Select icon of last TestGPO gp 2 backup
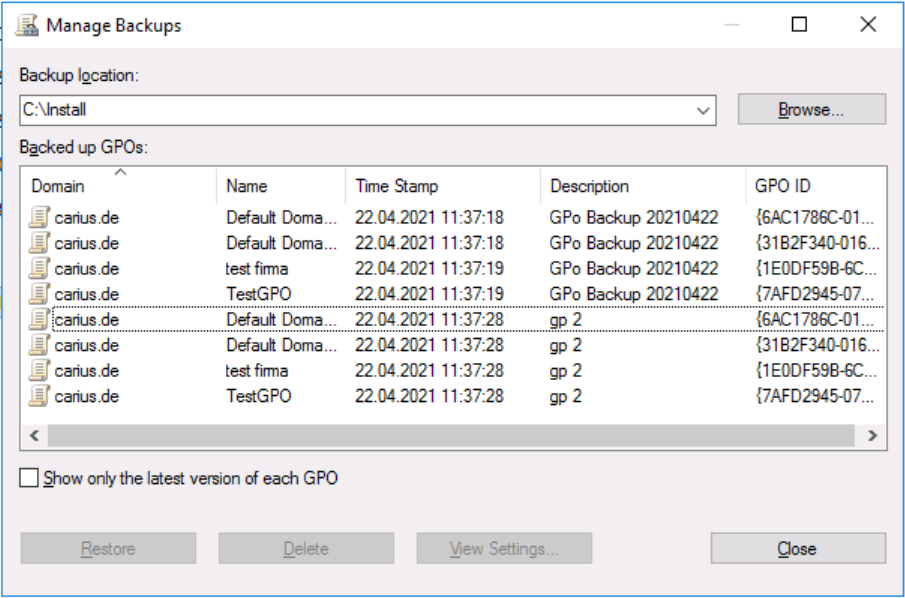The width and height of the screenshot is (905, 598). click(39, 395)
